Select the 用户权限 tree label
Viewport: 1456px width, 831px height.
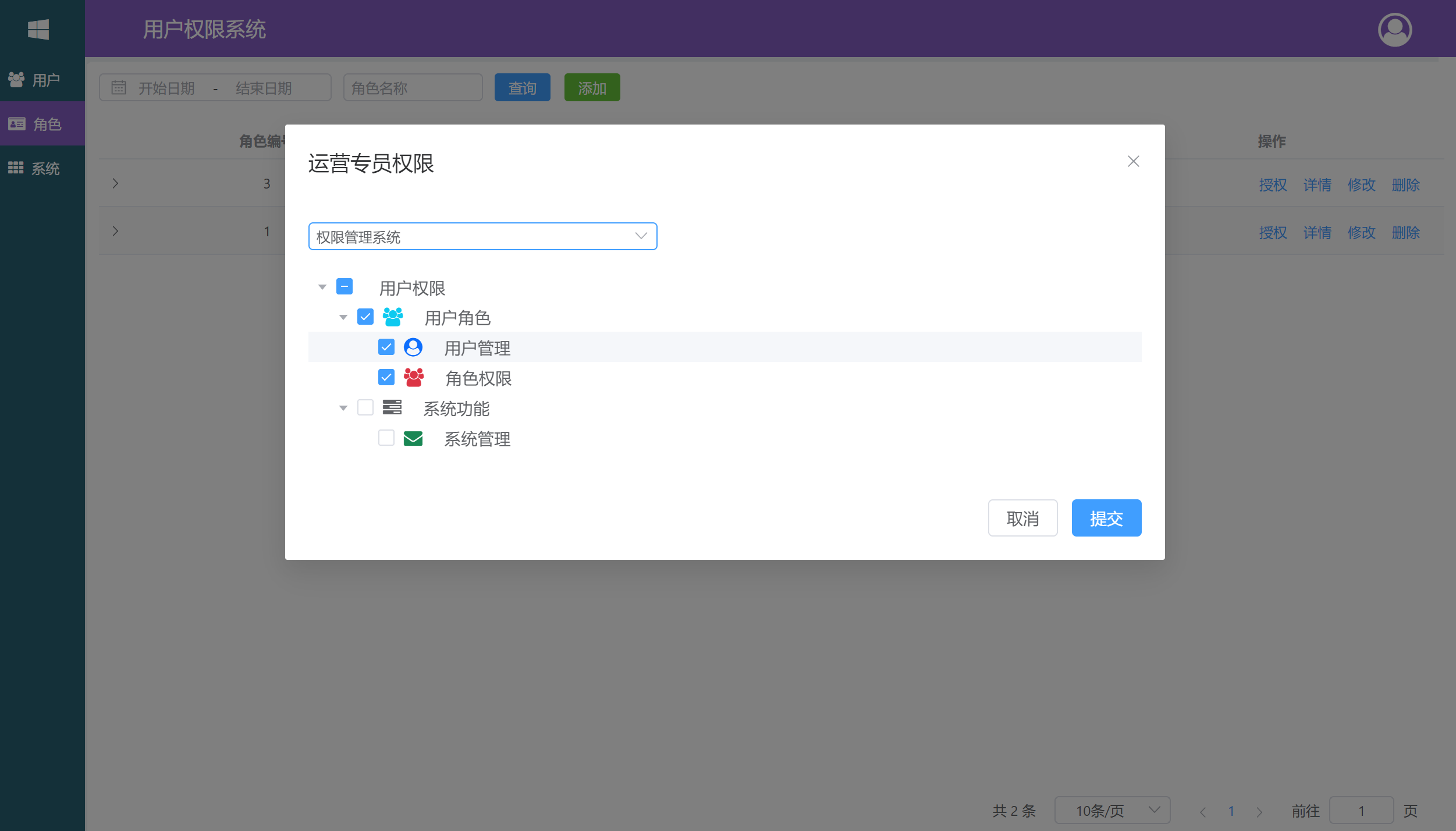pyautogui.click(x=412, y=288)
